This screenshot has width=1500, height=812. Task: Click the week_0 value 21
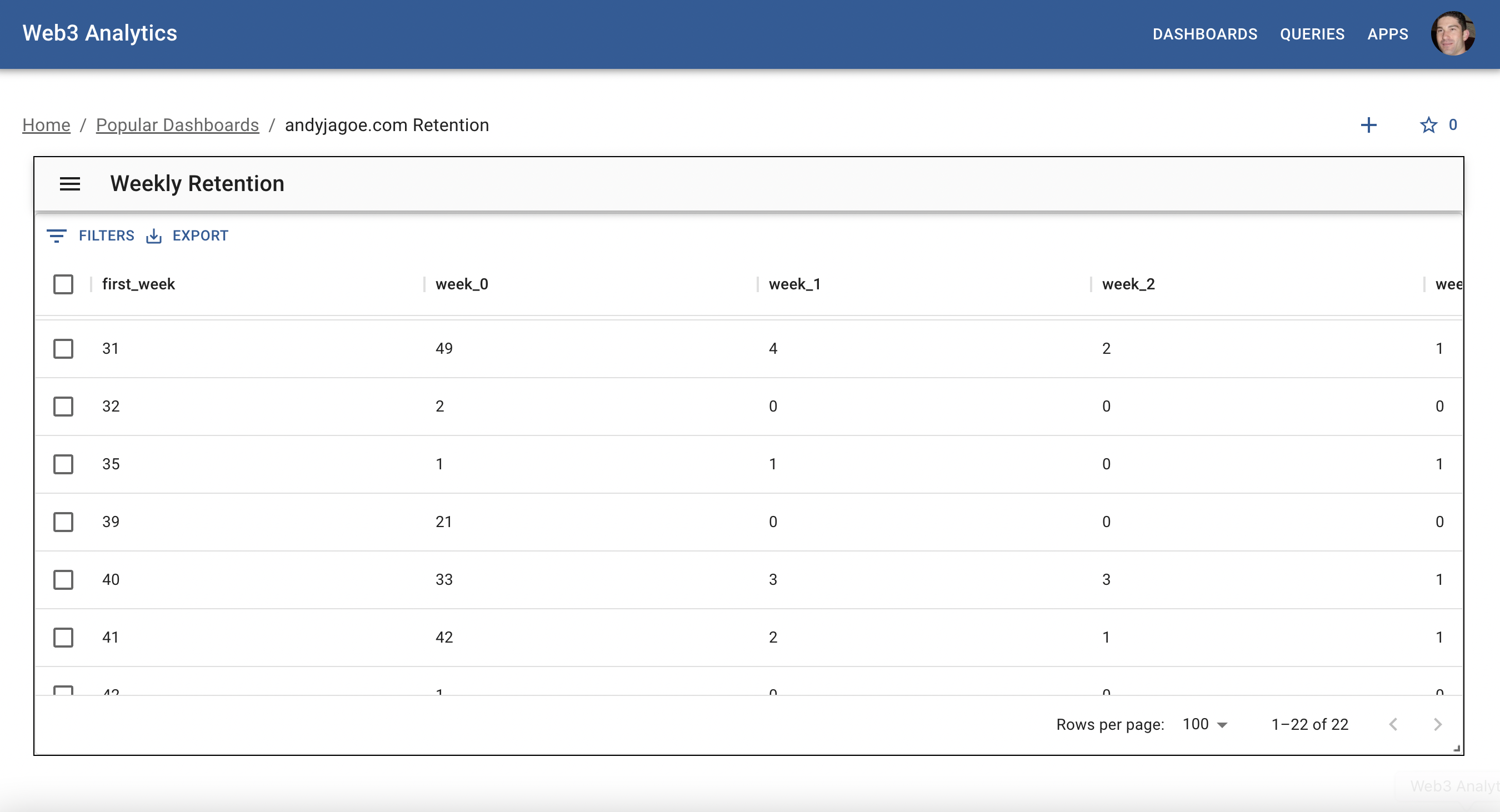click(x=443, y=522)
